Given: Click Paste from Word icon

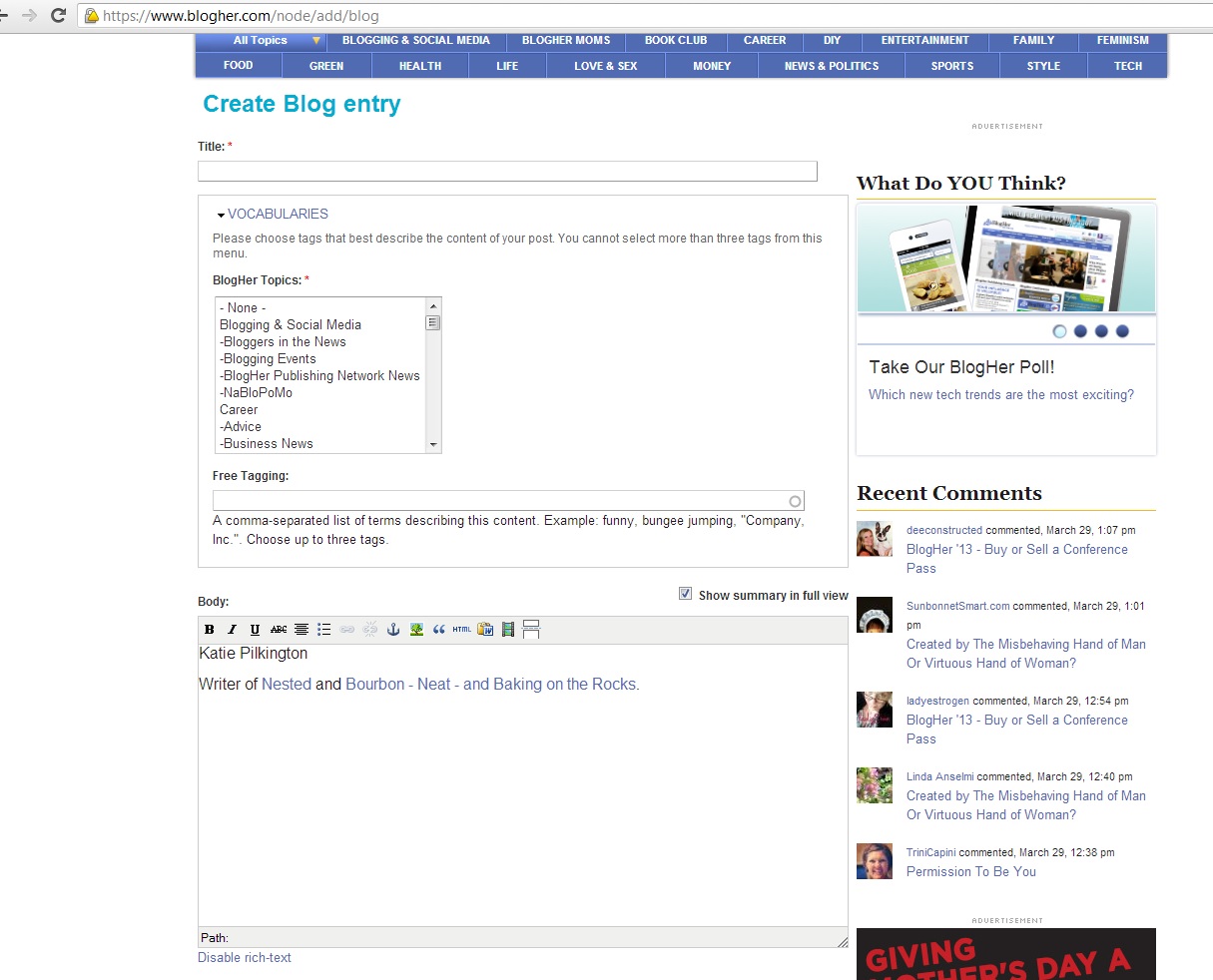Looking at the screenshot, I should (x=485, y=630).
